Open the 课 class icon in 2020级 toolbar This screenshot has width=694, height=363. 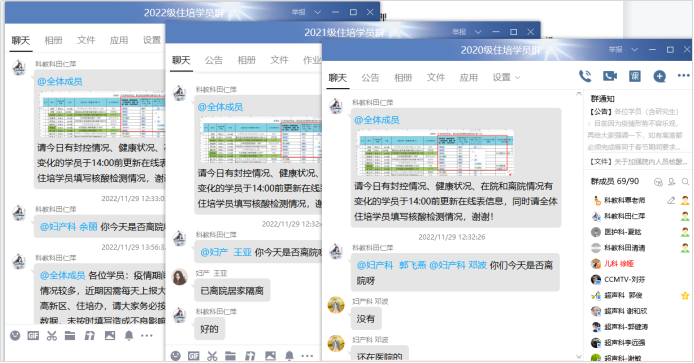[x=635, y=76]
